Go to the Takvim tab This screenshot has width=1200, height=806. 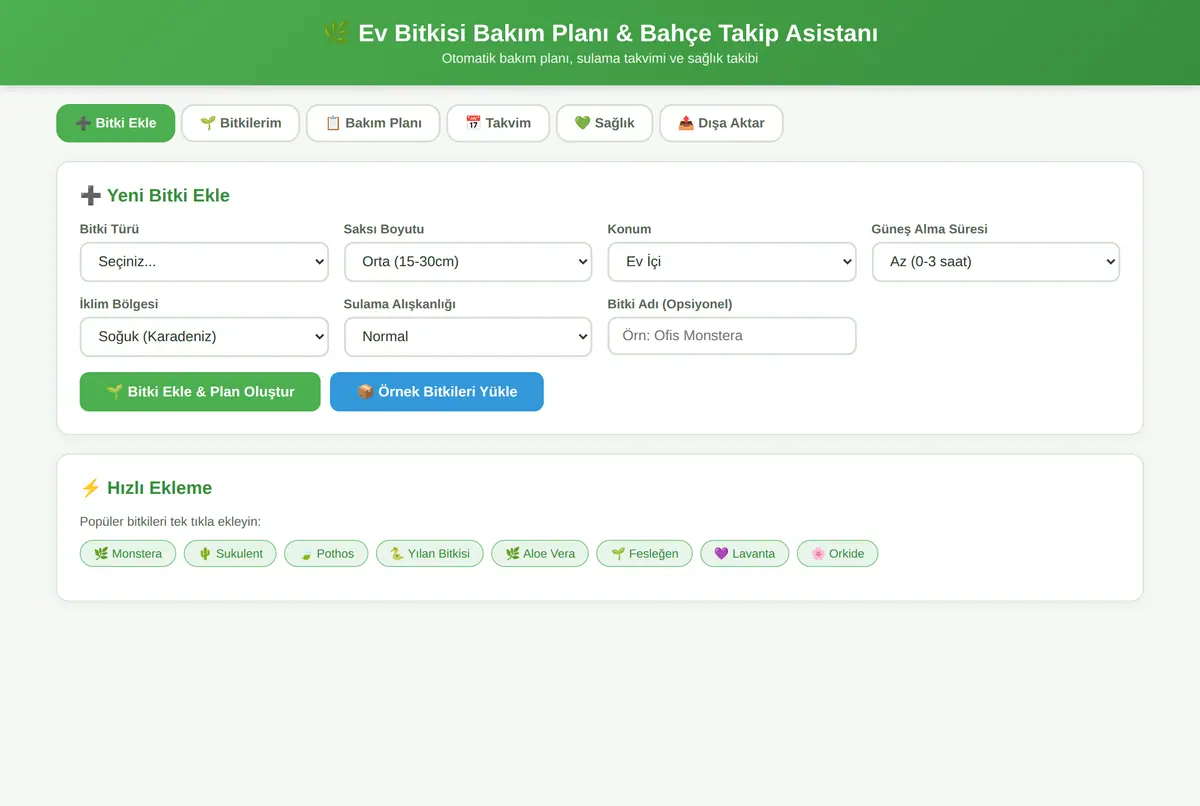click(x=498, y=123)
